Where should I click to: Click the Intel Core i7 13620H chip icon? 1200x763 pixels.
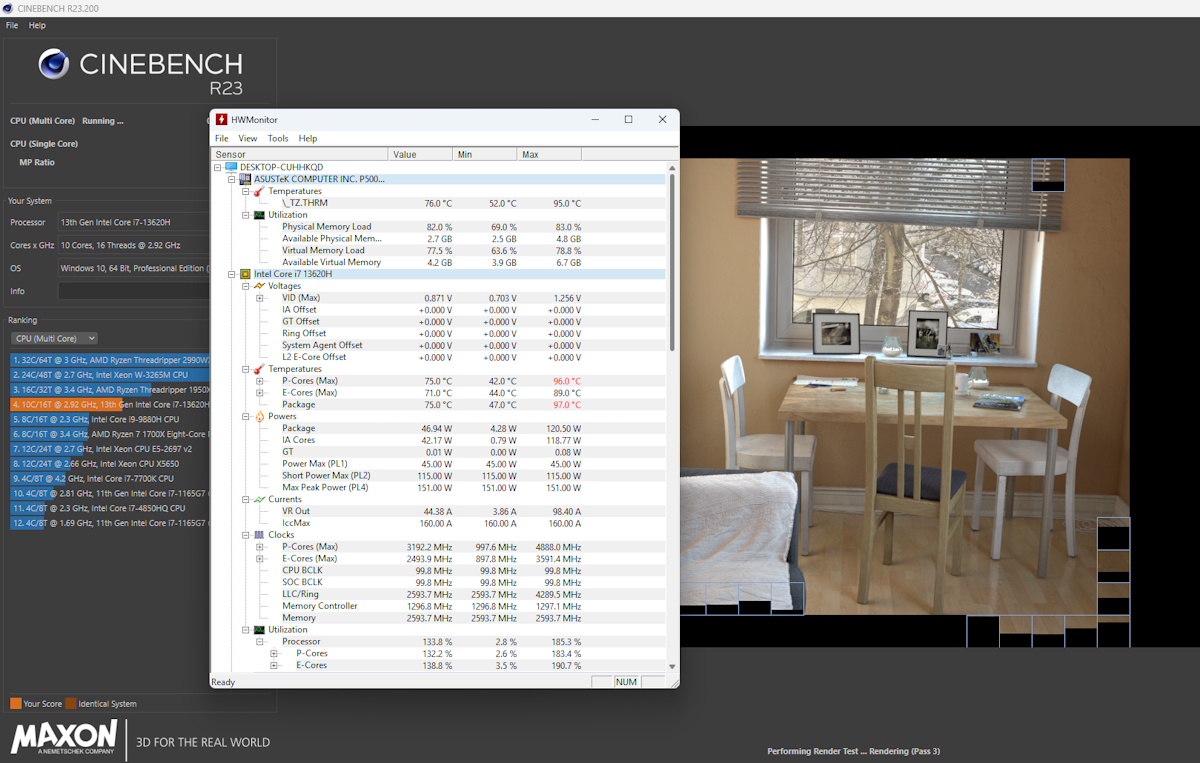point(245,273)
